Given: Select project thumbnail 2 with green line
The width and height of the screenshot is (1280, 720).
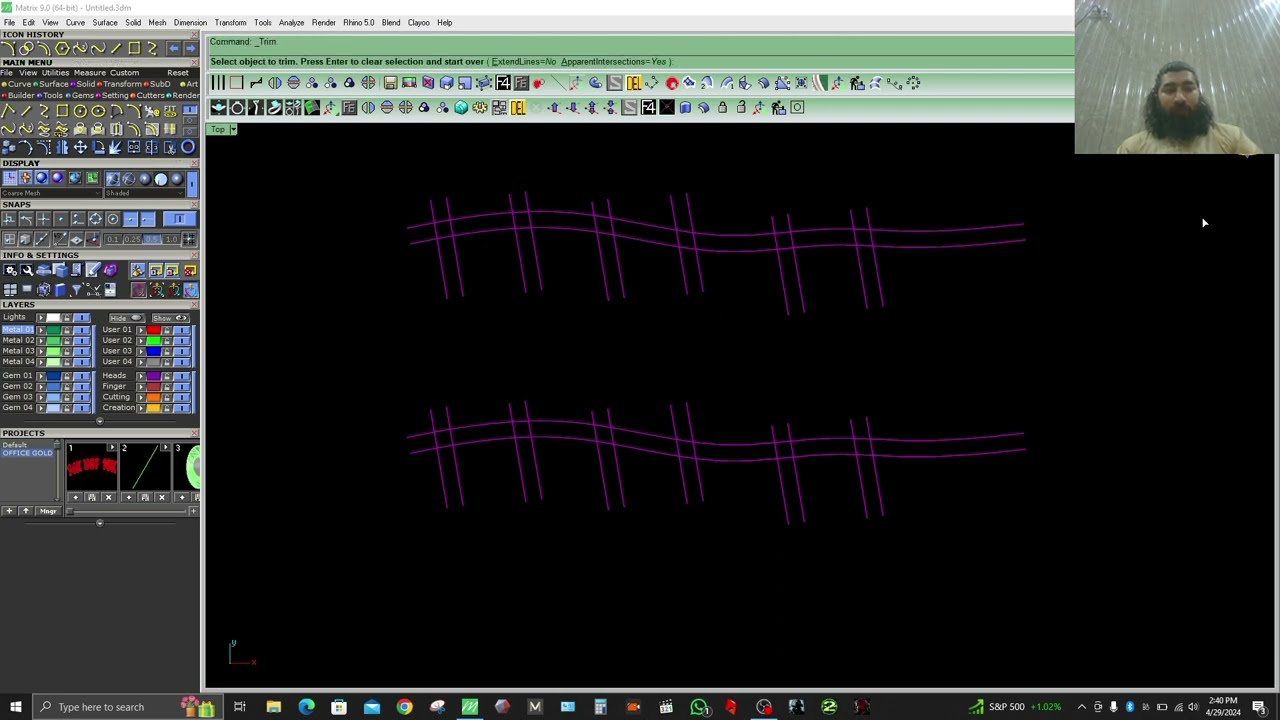Looking at the screenshot, I should pos(145,468).
